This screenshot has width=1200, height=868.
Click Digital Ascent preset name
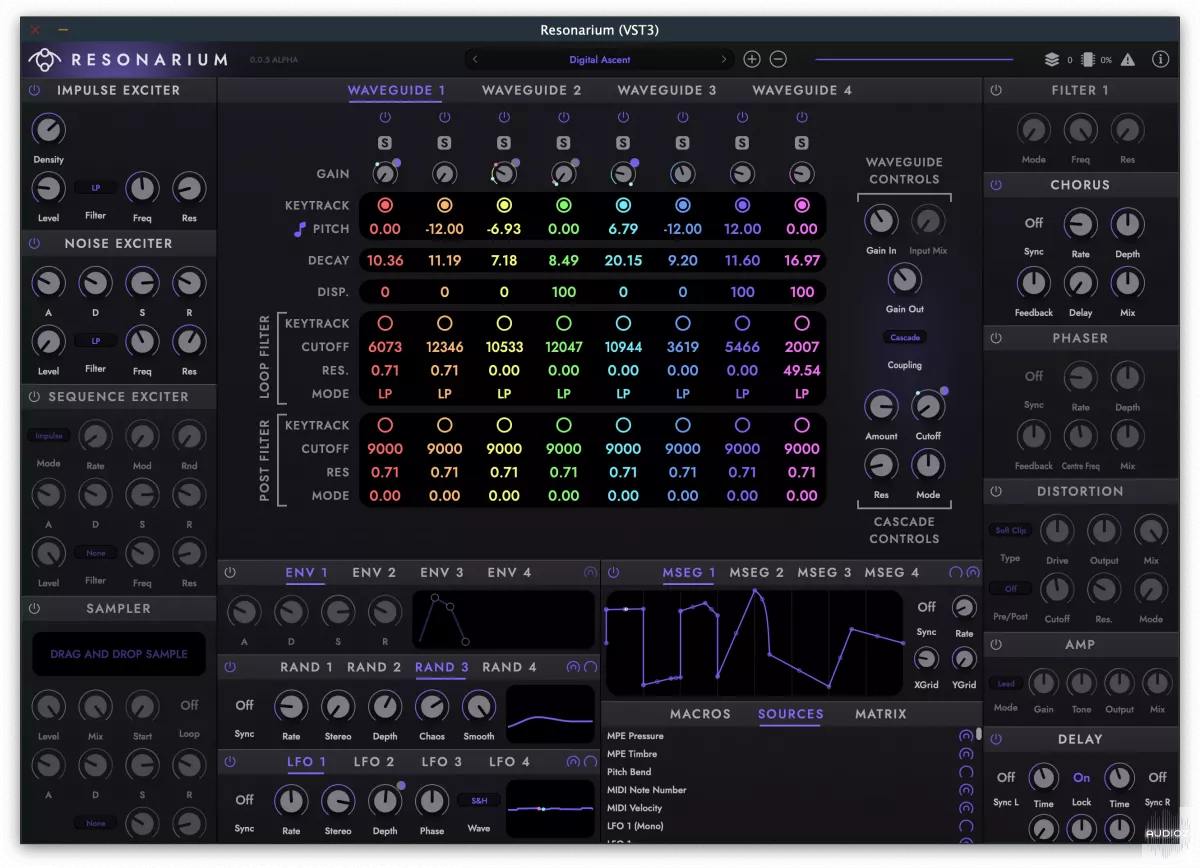pyautogui.click(x=600, y=60)
